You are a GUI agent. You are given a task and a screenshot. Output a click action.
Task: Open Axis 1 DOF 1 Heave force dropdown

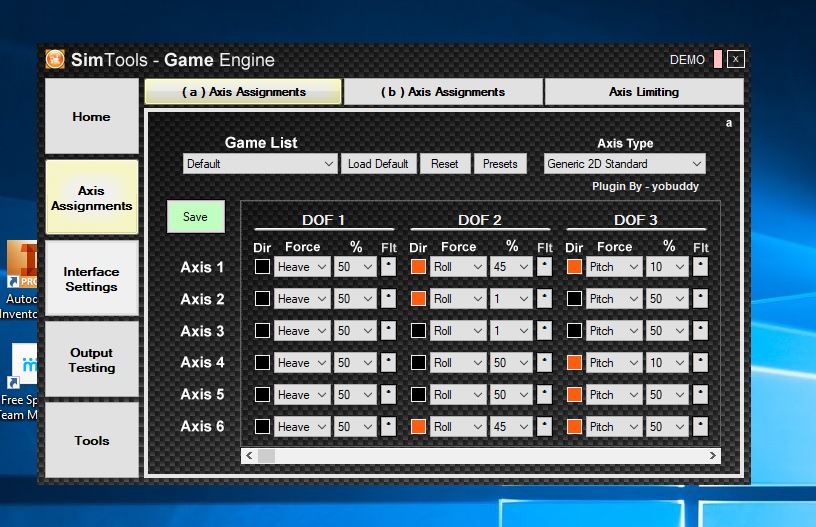[x=302, y=267]
